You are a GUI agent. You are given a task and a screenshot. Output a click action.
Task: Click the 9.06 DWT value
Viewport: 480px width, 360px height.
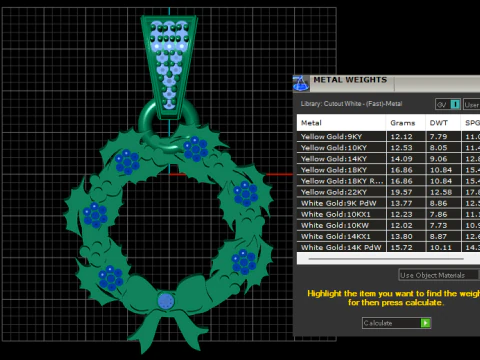pyautogui.click(x=438, y=159)
